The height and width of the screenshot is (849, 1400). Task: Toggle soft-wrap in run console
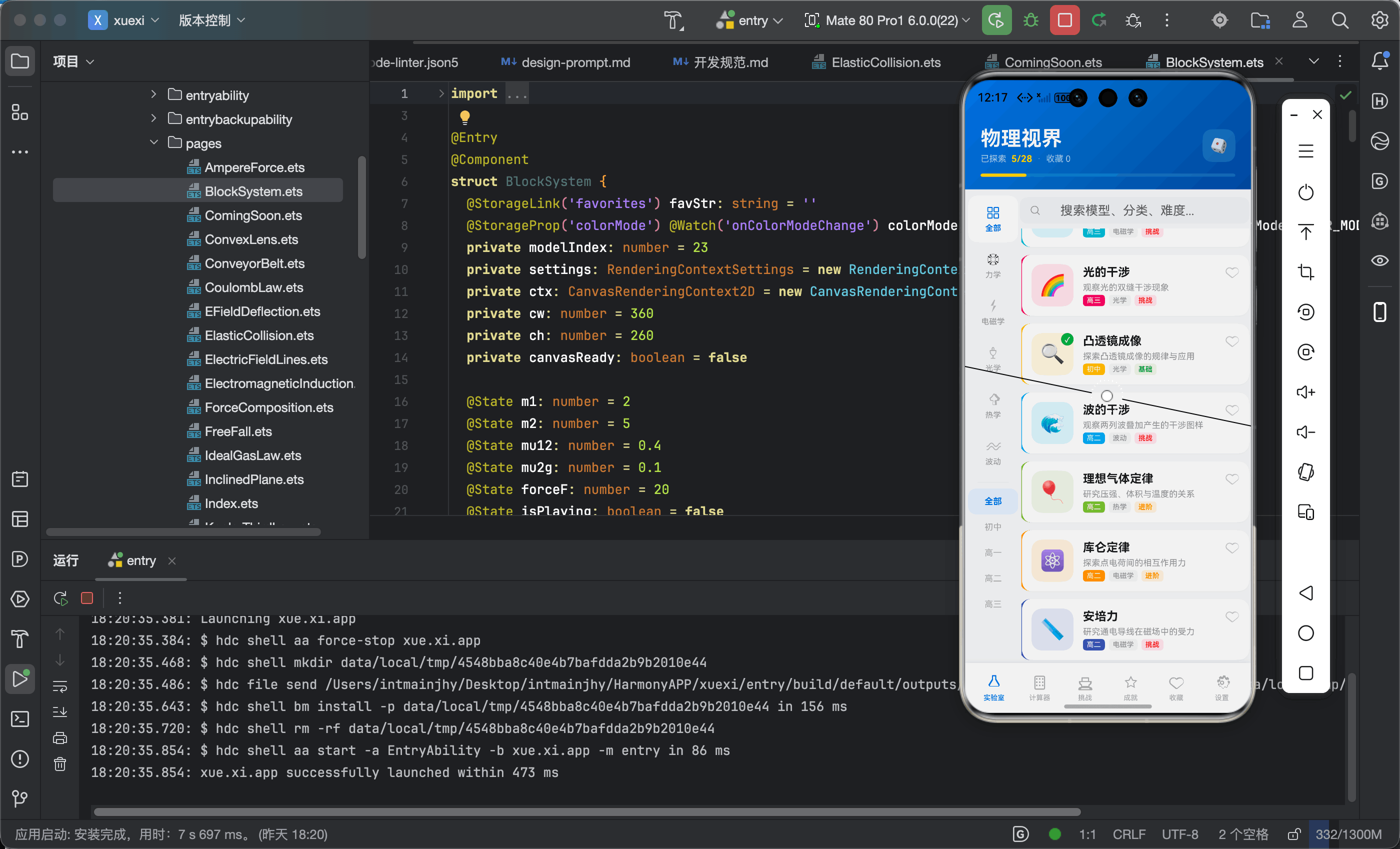coord(59,686)
